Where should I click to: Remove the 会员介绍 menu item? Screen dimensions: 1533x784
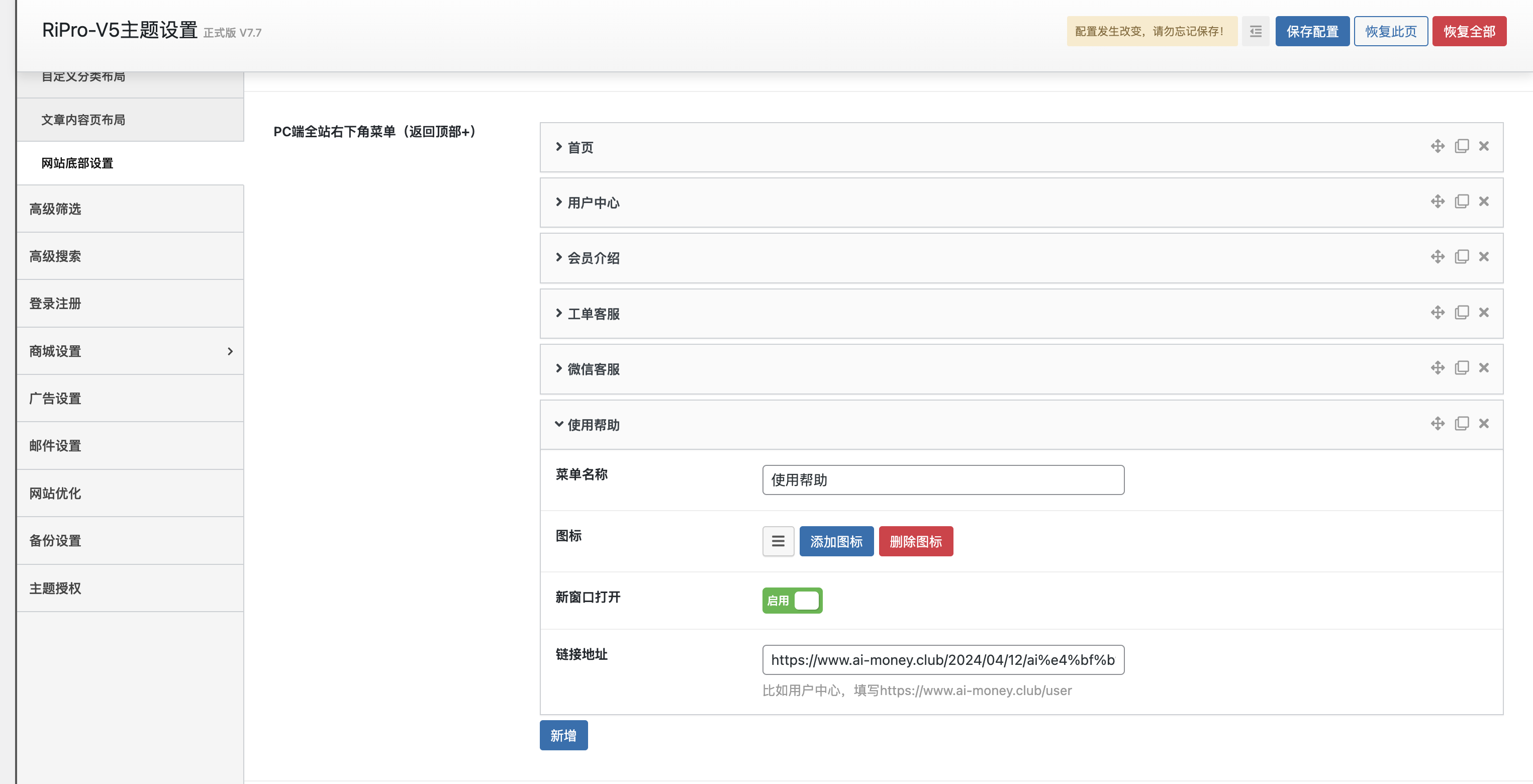[1484, 257]
